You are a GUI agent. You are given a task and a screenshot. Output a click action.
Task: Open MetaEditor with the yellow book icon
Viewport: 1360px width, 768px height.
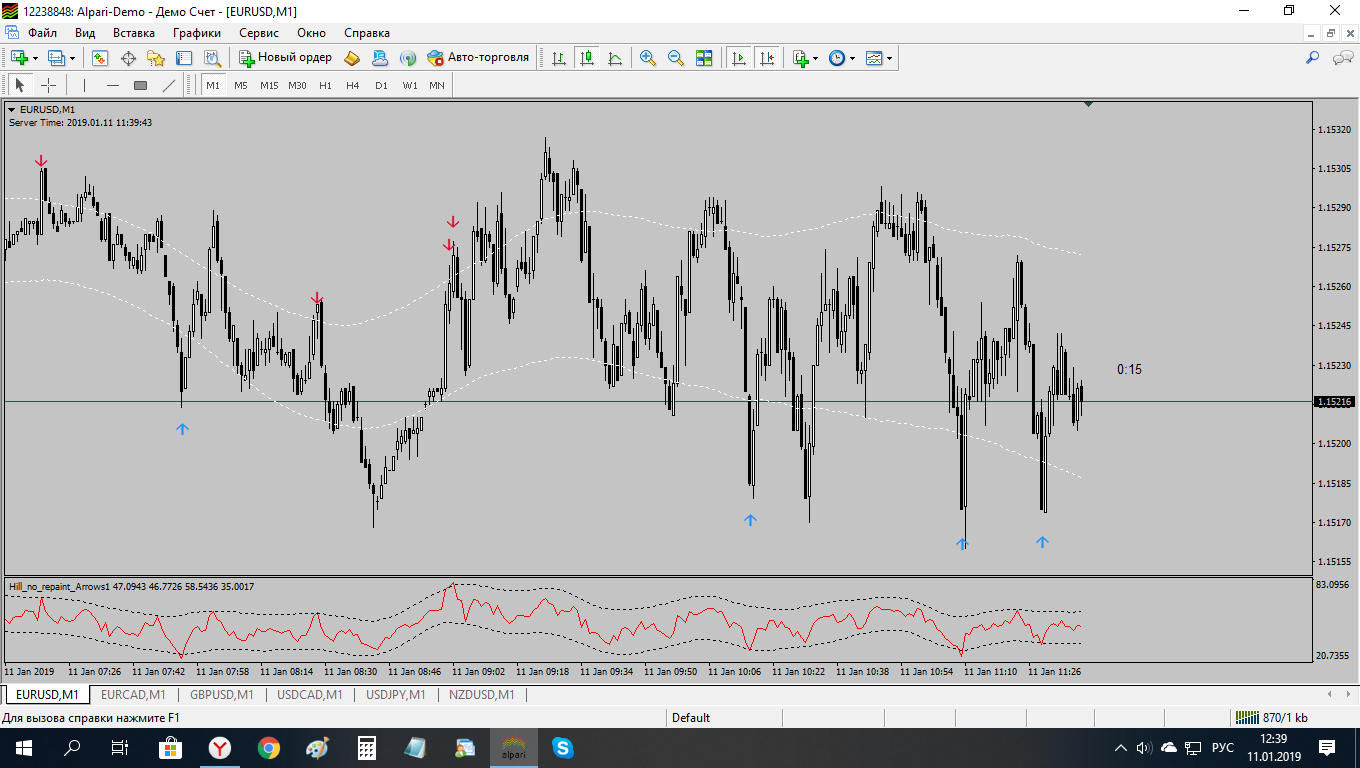352,58
